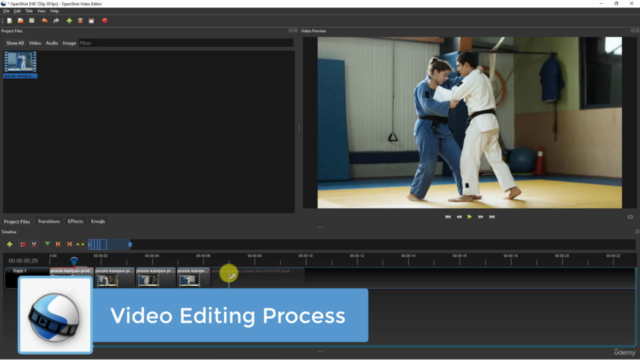Create a new project using toolbar icon
Screen dimensions: 640x360
pyautogui.click(x=9, y=20)
